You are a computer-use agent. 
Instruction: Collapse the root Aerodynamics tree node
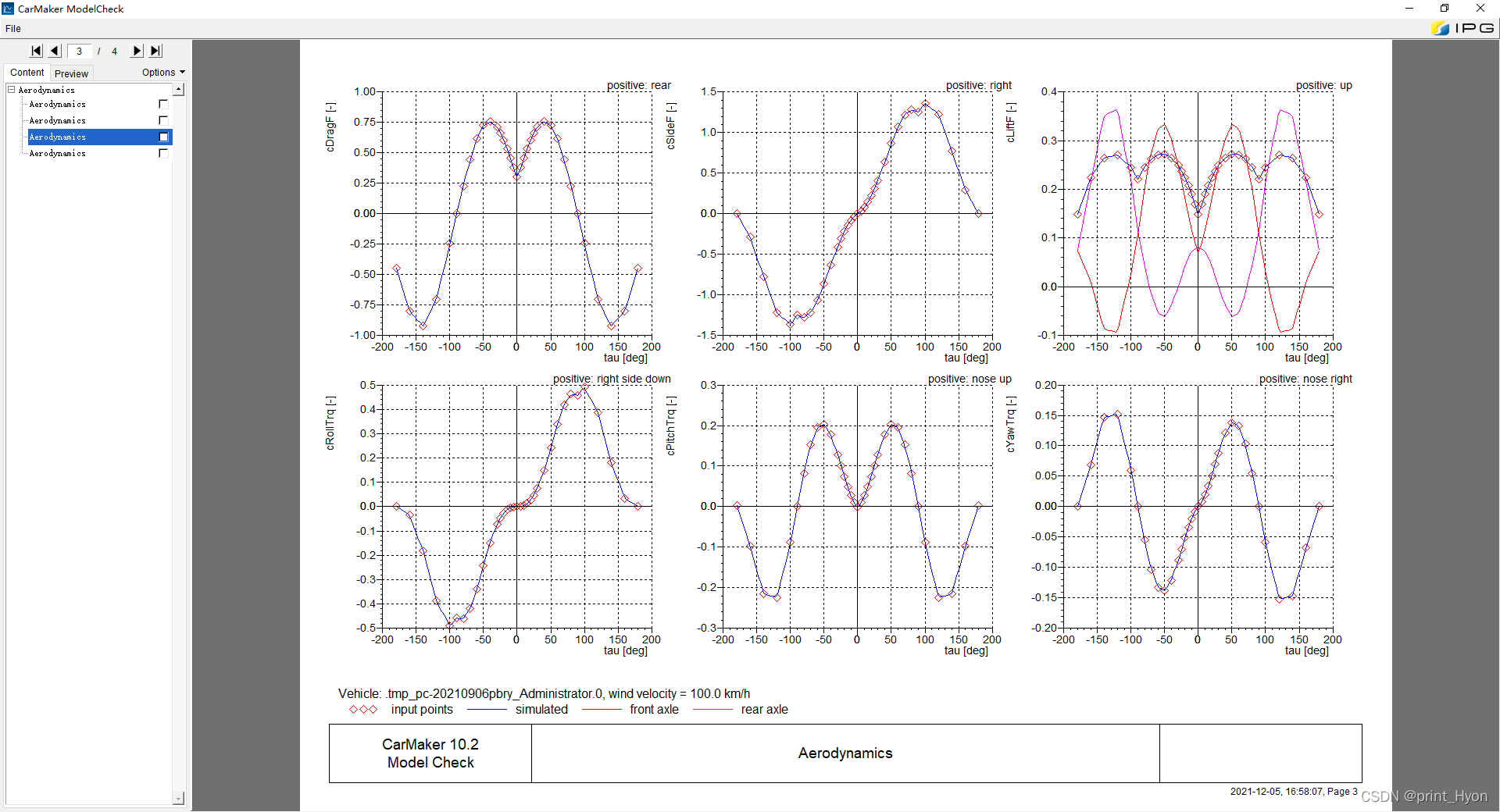[12, 90]
